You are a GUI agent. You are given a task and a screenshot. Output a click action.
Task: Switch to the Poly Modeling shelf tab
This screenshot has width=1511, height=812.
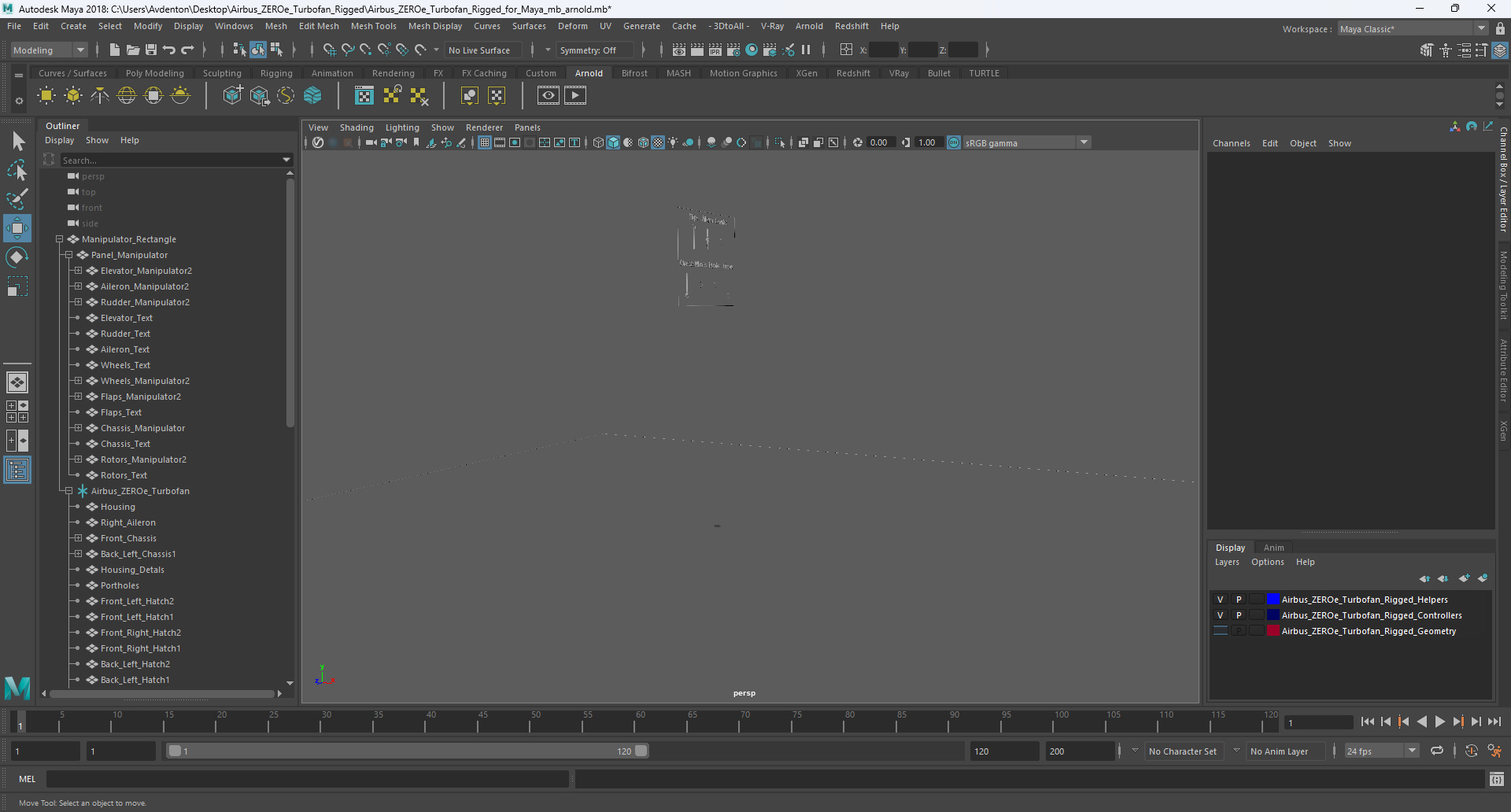click(x=155, y=73)
